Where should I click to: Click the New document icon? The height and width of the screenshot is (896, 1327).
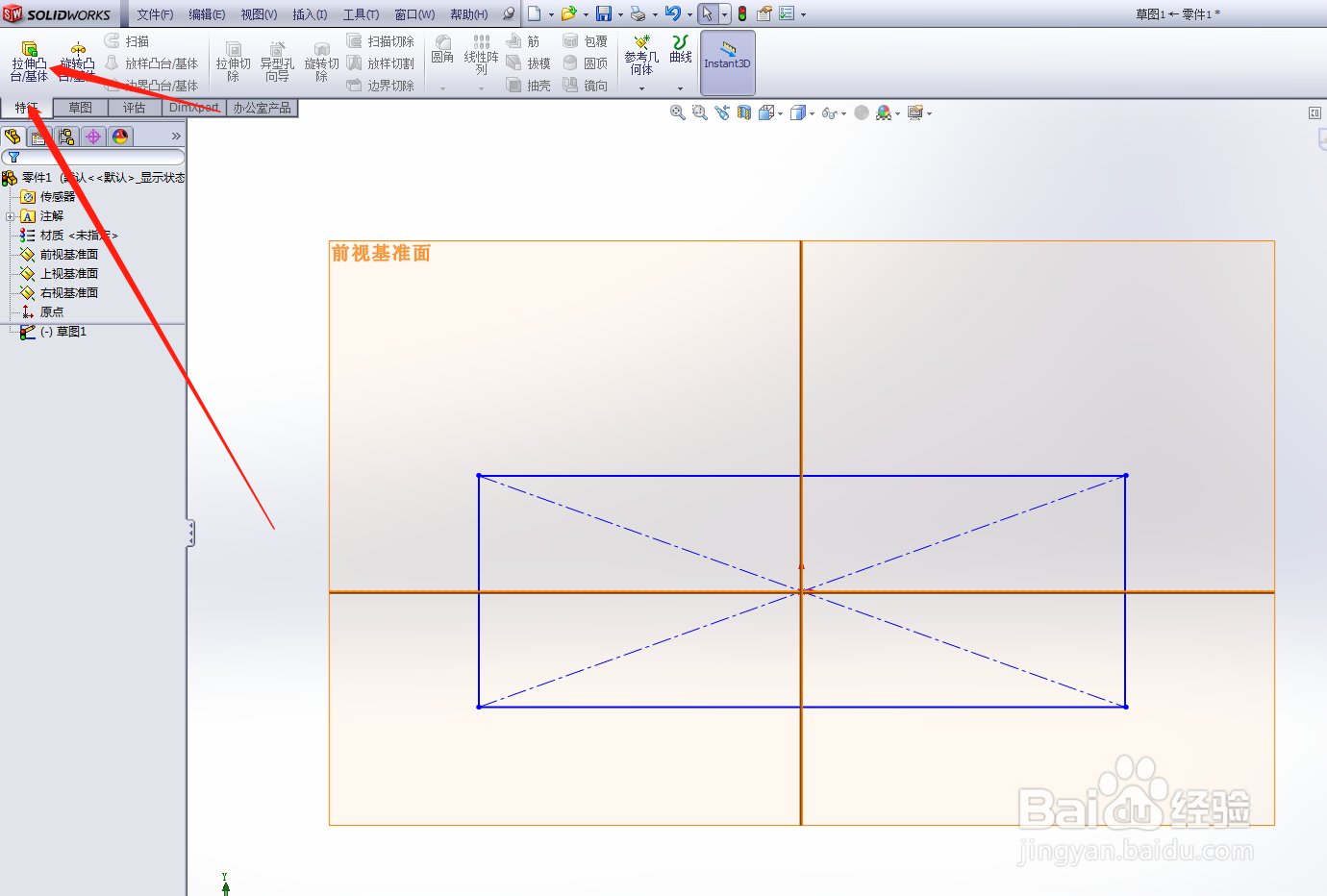pyautogui.click(x=535, y=13)
